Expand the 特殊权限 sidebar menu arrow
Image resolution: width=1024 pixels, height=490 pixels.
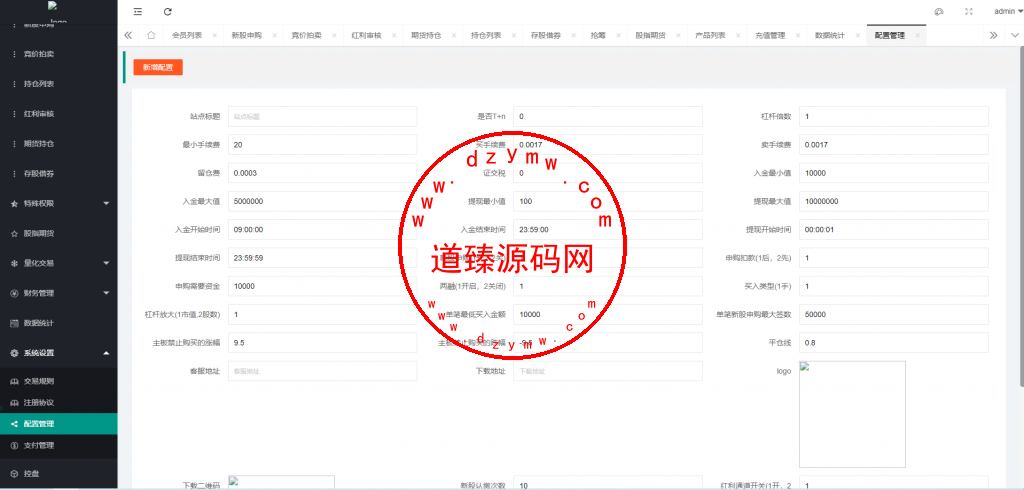(x=106, y=203)
